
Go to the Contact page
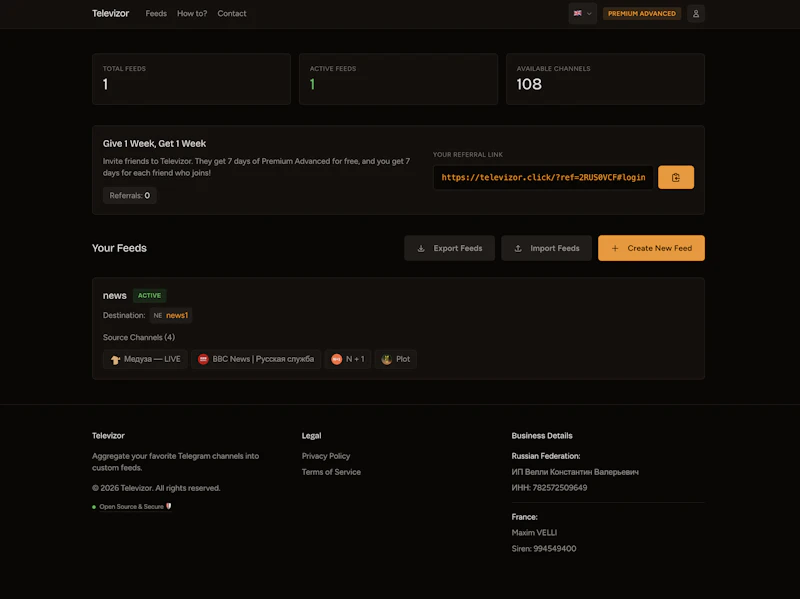tap(232, 14)
